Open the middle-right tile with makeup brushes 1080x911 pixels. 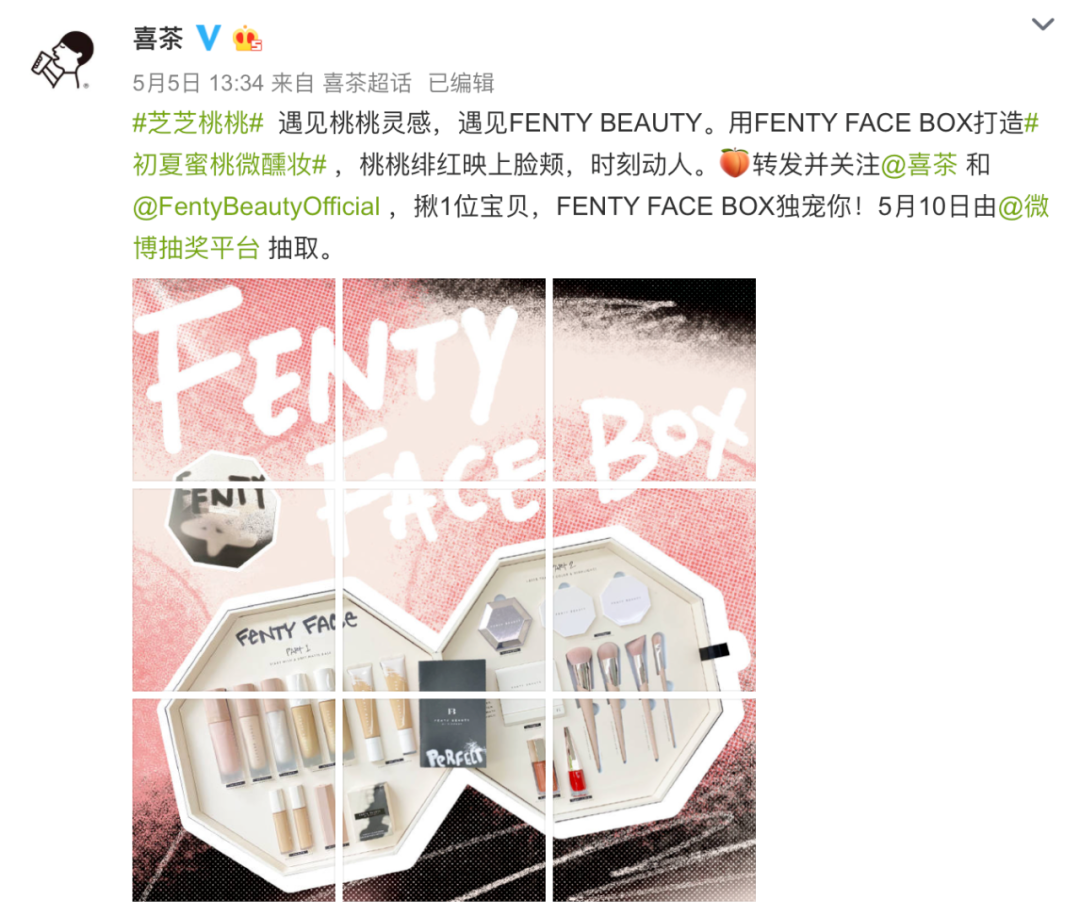(654, 590)
